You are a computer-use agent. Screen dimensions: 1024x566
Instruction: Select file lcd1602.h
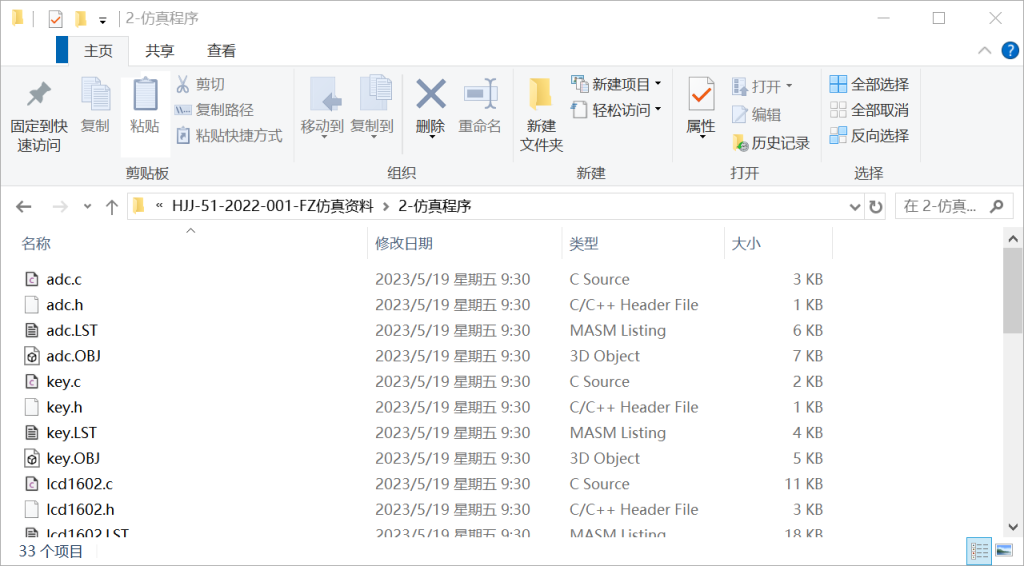pyautogui.click(x=80, y=509)
